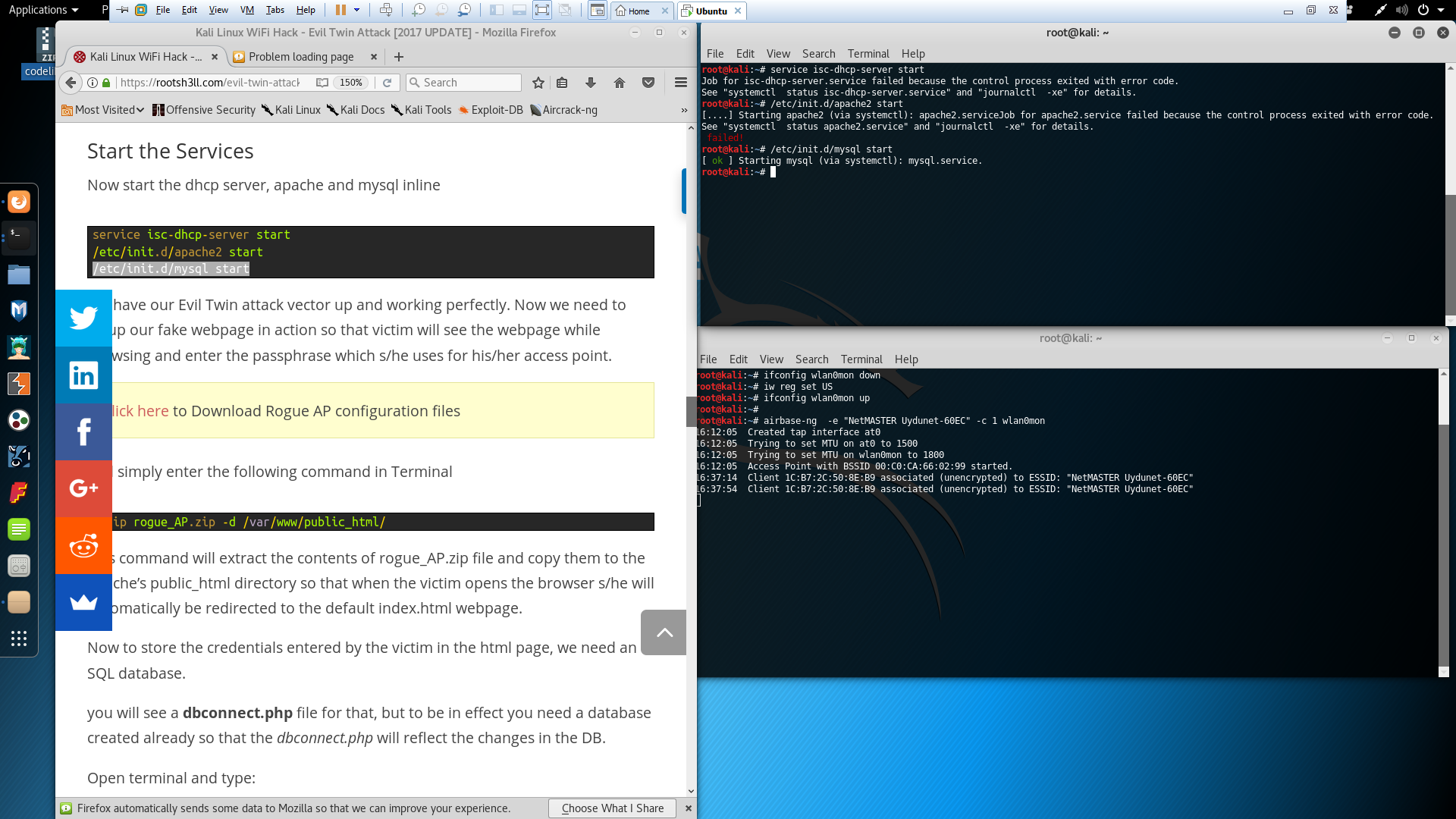Expand Most Visited bookmarks folder
Viewport: 1456px width, 819px height.
[102, 110]
